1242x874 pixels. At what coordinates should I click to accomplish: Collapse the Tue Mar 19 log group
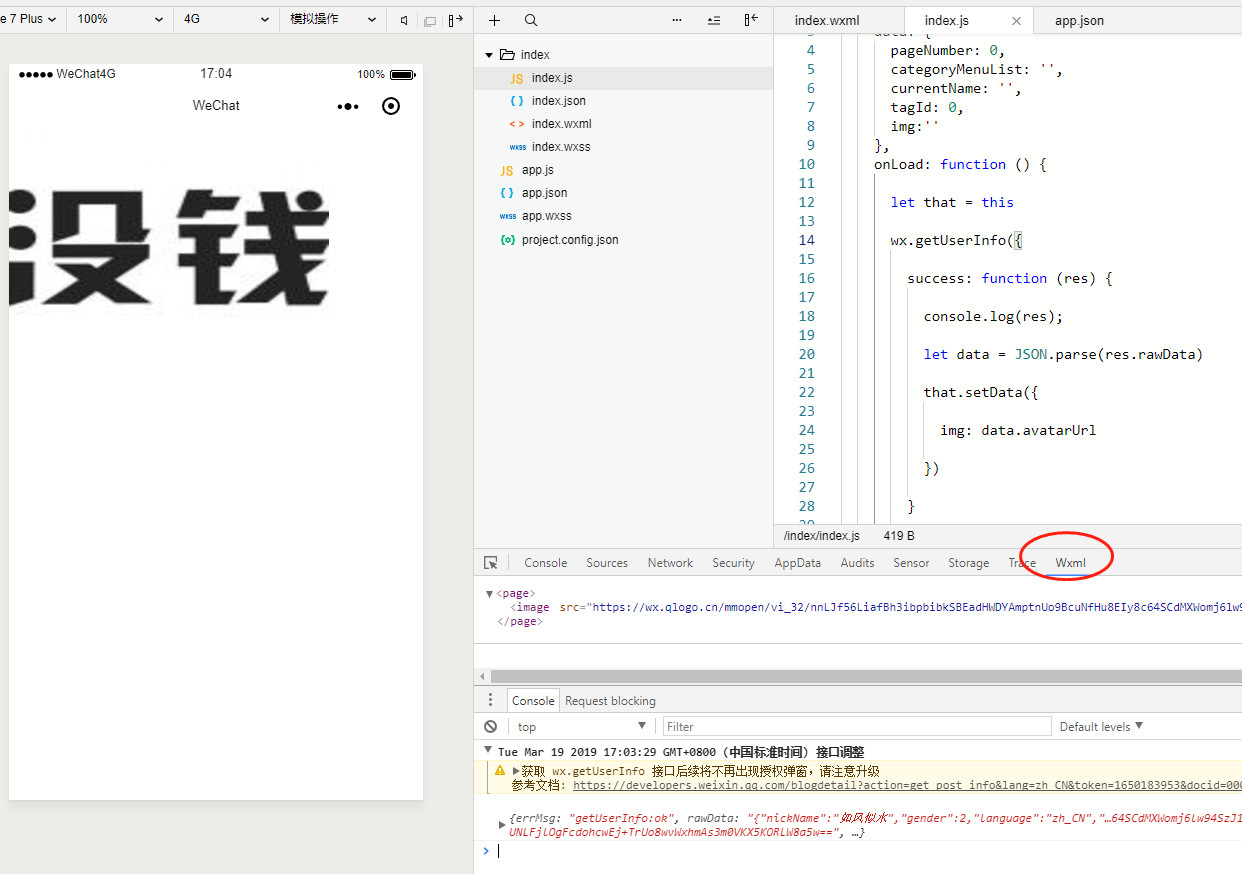(488, 751)
